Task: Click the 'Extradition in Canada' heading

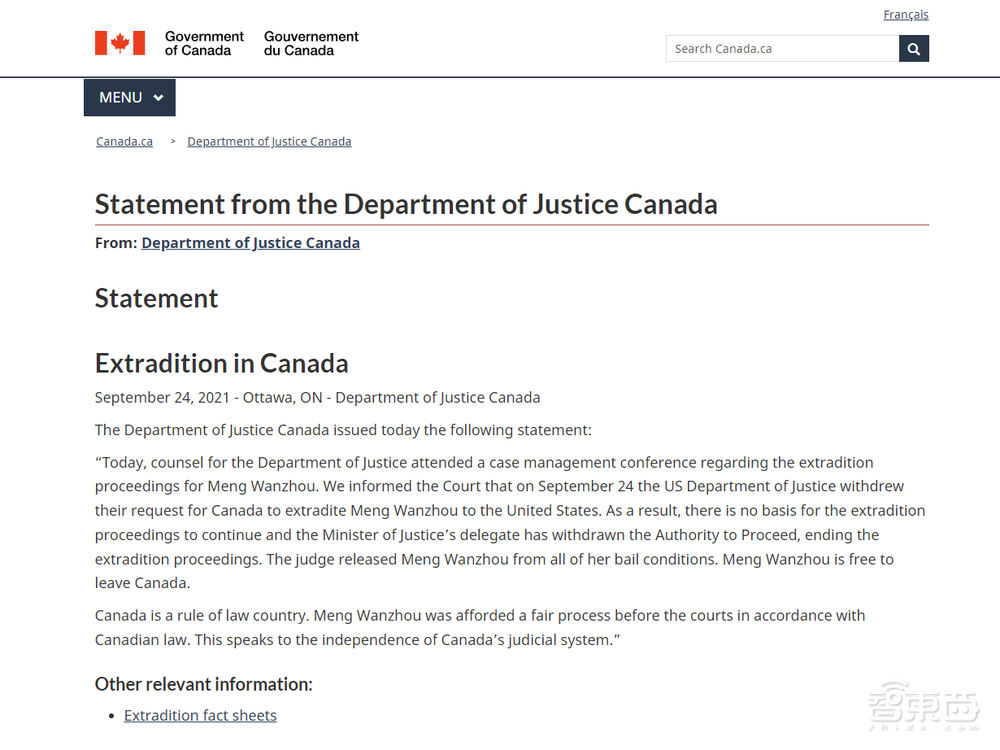Action: pyautogui.click(x=221, y=362)
